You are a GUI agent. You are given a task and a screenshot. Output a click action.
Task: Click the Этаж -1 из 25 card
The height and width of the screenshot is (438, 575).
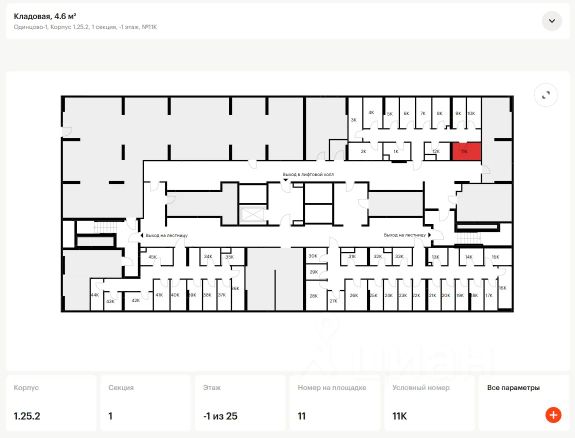tap(240, 403)
